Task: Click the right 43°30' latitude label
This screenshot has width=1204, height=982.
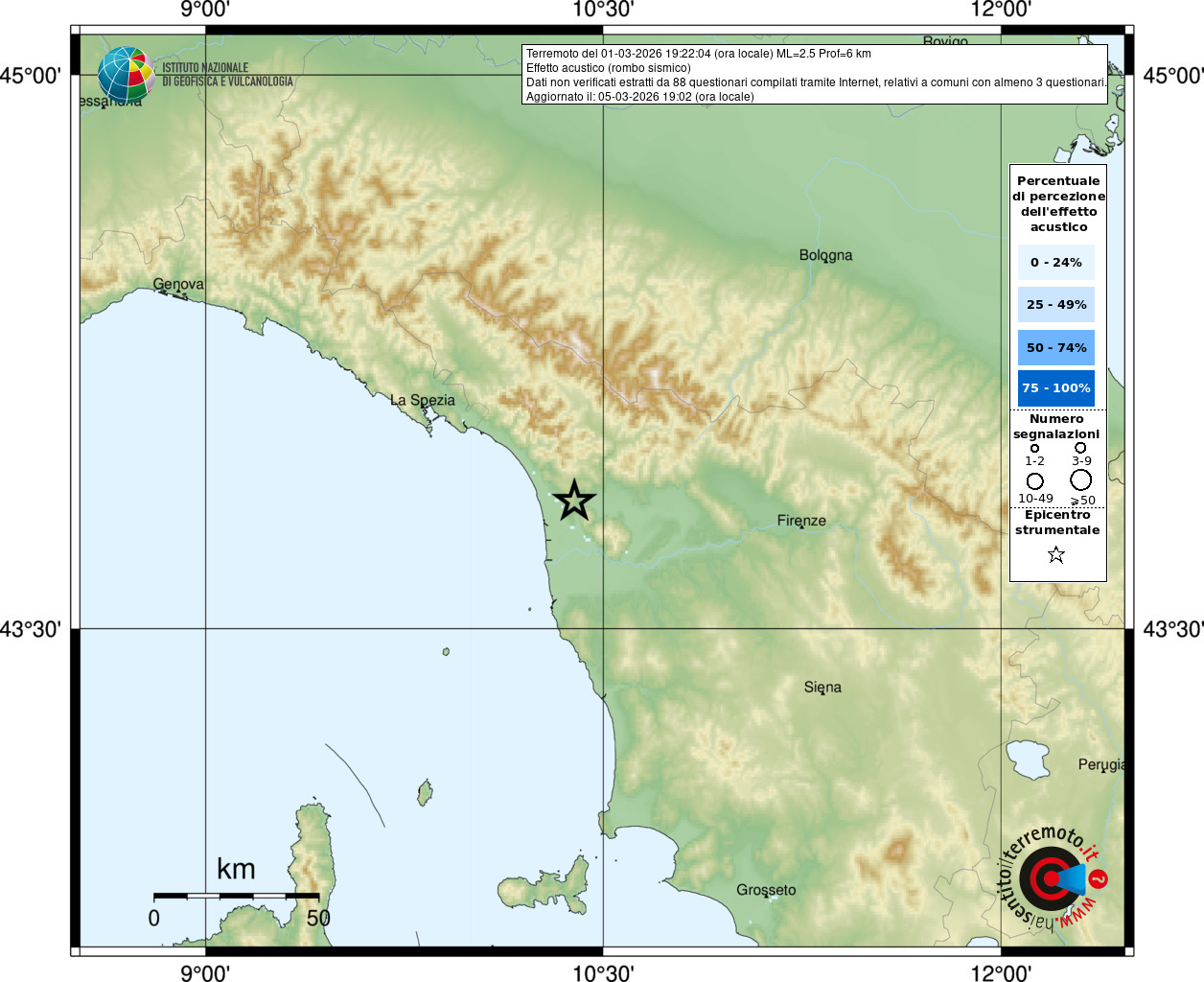Action: pos(1172,629)
